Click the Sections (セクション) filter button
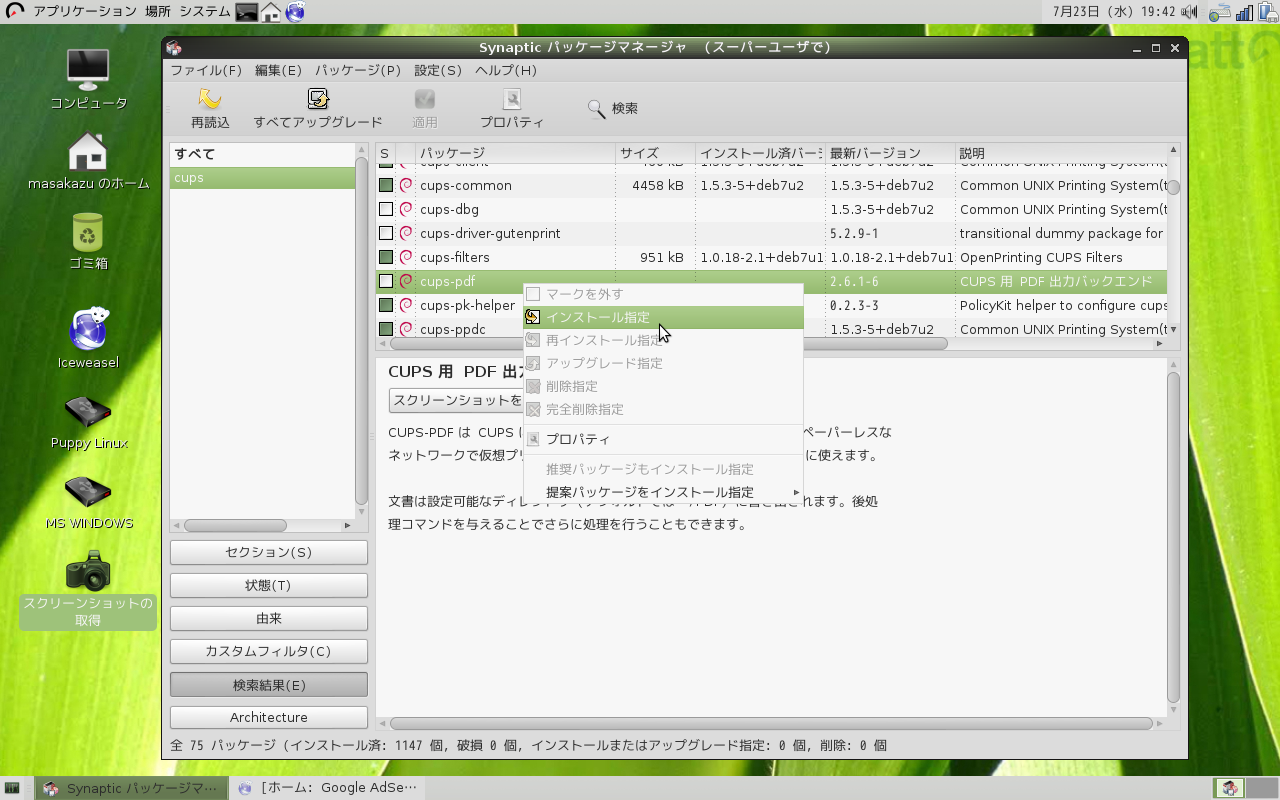Viewport: 1280px width, 800px height. pyautogui.click(x=269, y=552)
